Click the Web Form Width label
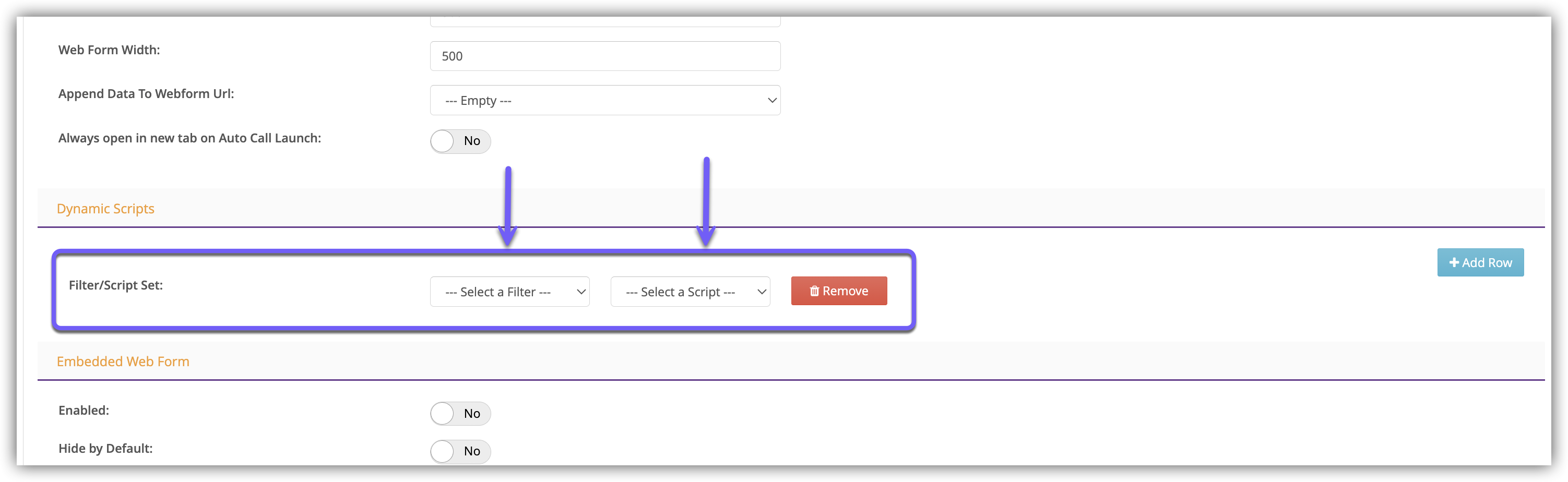 [109, 50]
